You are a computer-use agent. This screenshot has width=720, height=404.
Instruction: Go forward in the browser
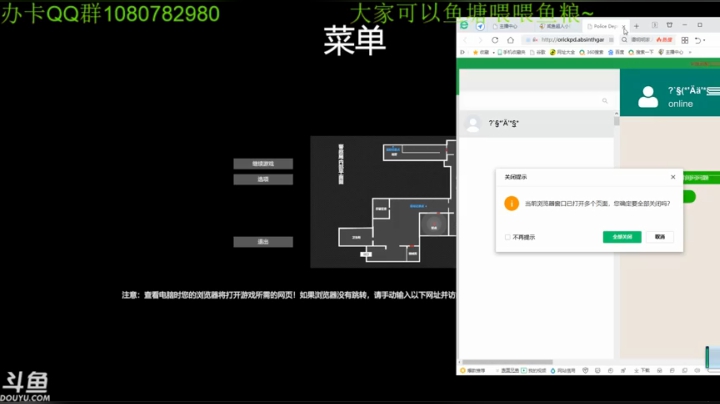(x=480, y=40)
